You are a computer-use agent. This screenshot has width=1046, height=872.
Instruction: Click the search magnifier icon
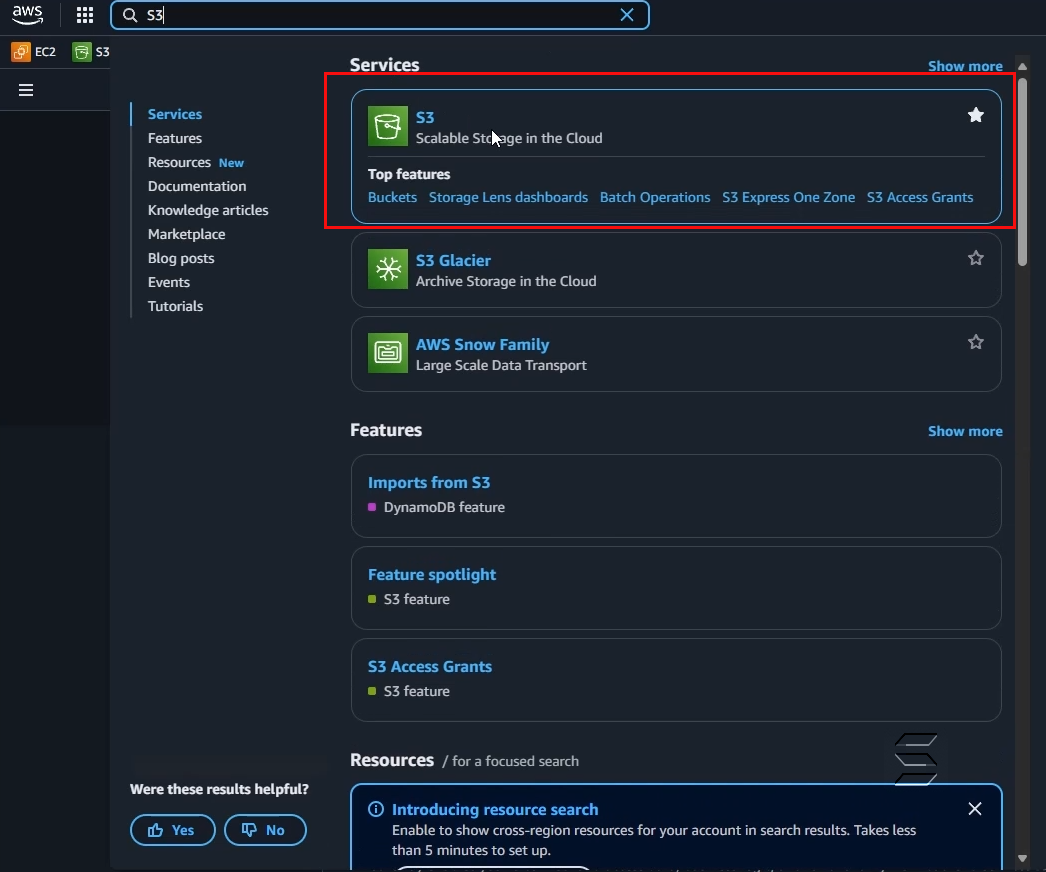[x=130, y=15]
